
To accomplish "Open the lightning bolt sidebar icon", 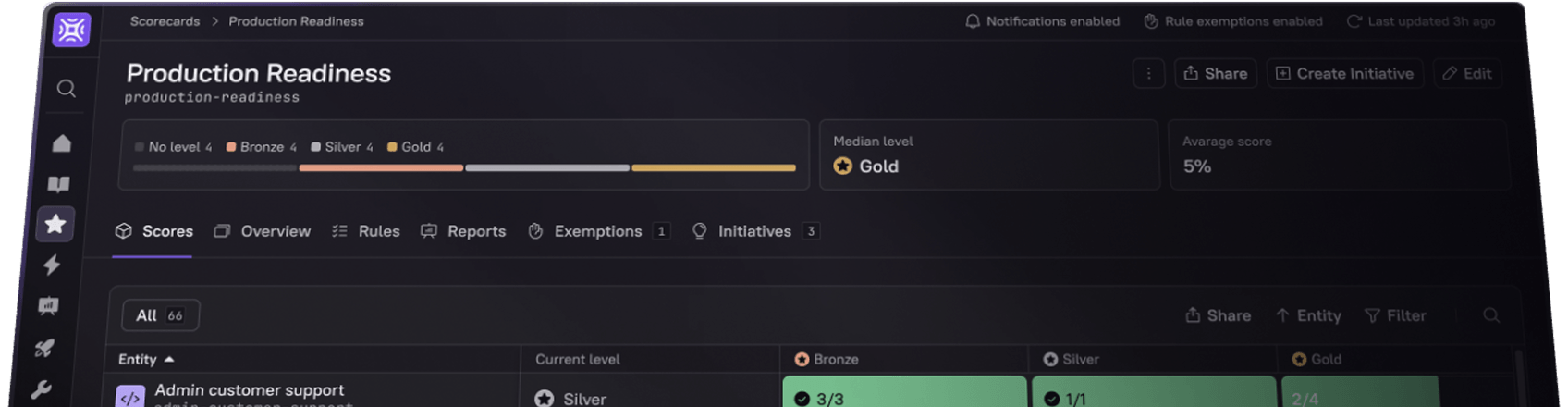I will (x=52, y=265).
